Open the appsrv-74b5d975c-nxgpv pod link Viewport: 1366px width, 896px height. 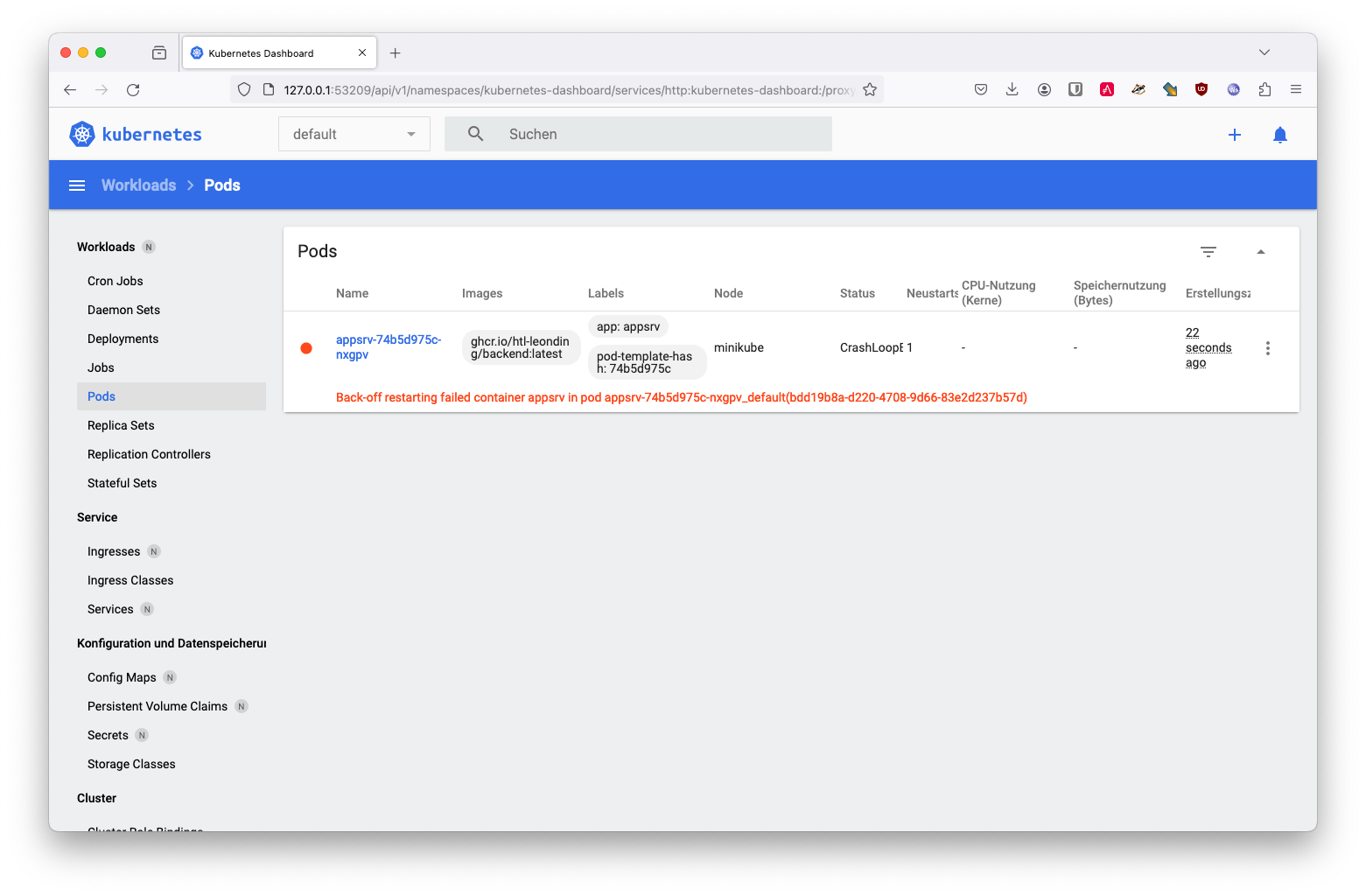(x=389, y=347)
